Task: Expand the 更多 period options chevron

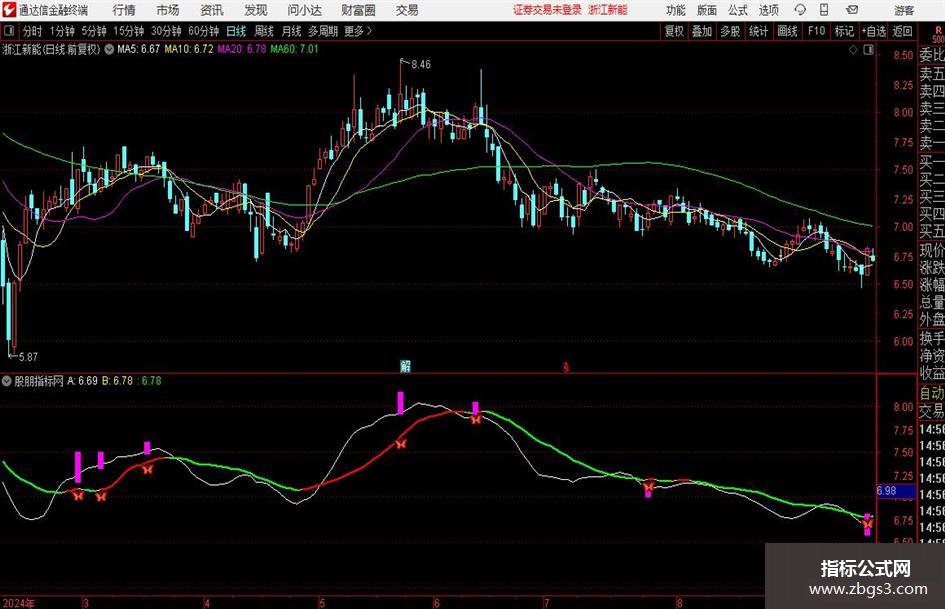Action: pyautogui.click(x=369, y=31)
